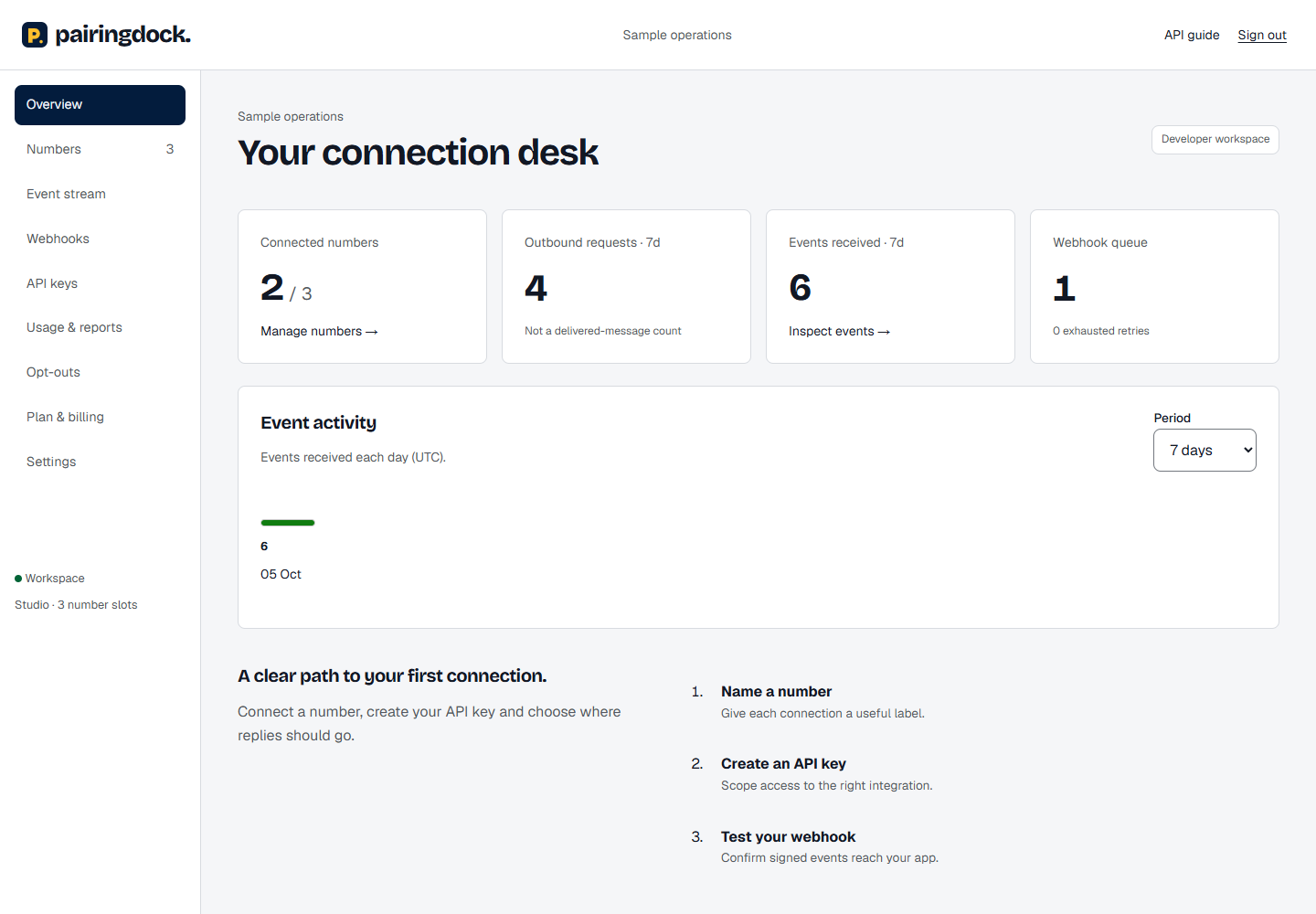The width and height of the screenshot is (1316, 914).
Task: Go to Plan & billing
Action: [100, 417]
